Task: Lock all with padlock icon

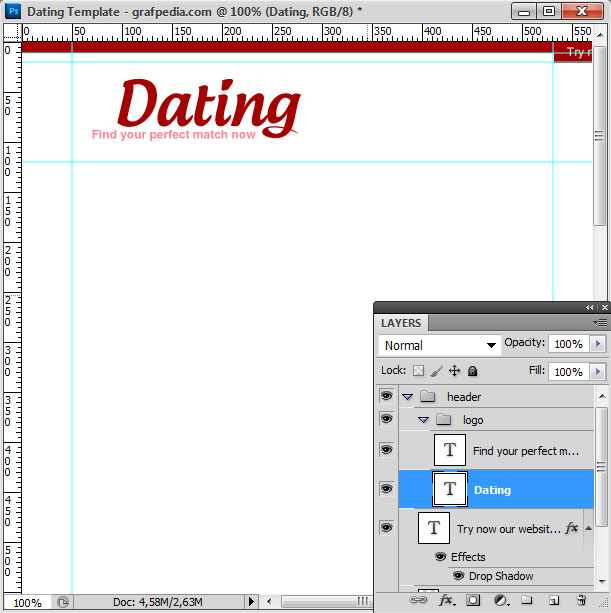Action: 473,371
